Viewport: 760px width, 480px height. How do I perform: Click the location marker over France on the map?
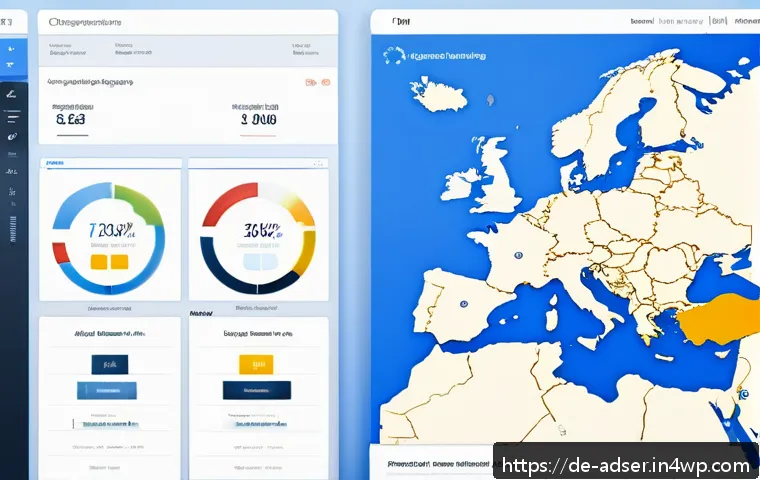[x=518, y=255]
